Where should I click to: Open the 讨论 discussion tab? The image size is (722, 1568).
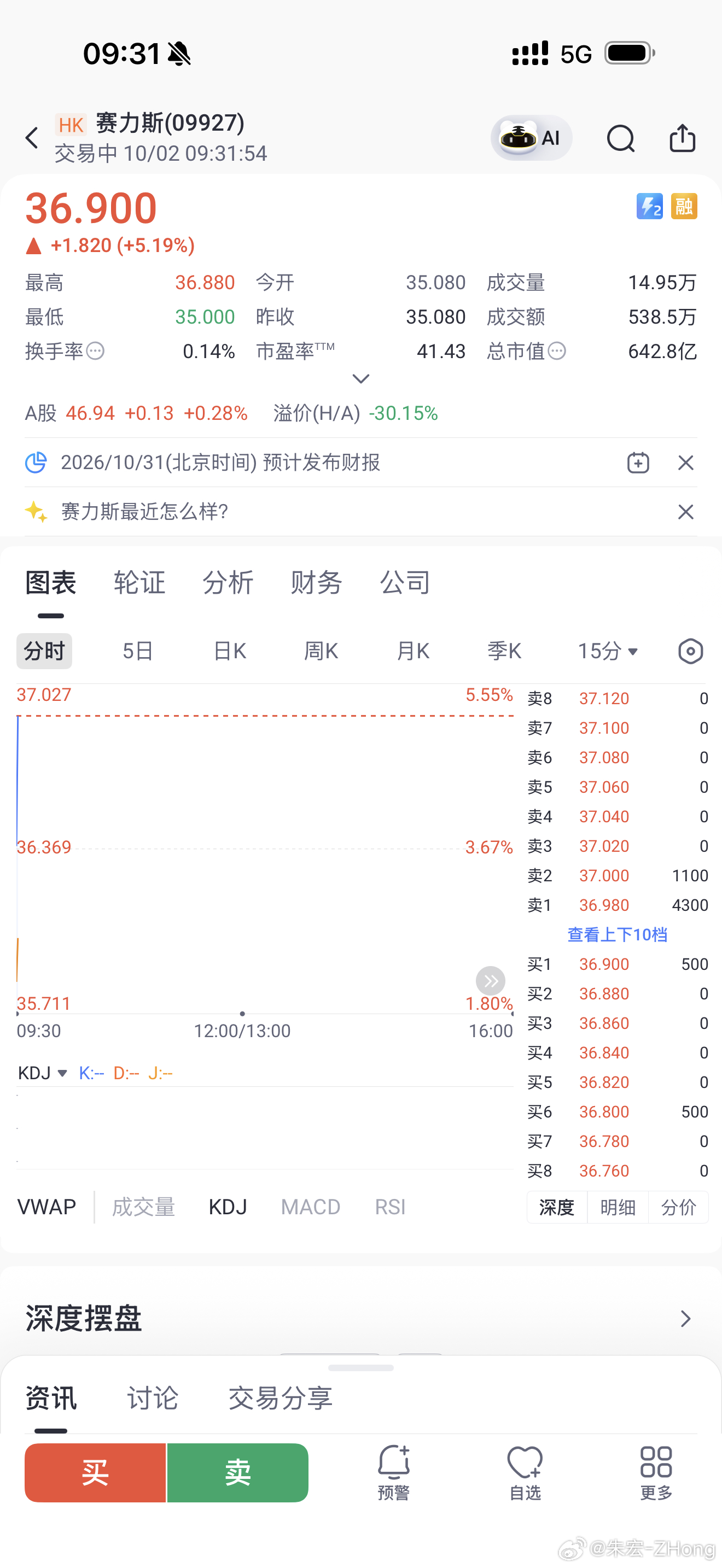[x=152, y=1397]
